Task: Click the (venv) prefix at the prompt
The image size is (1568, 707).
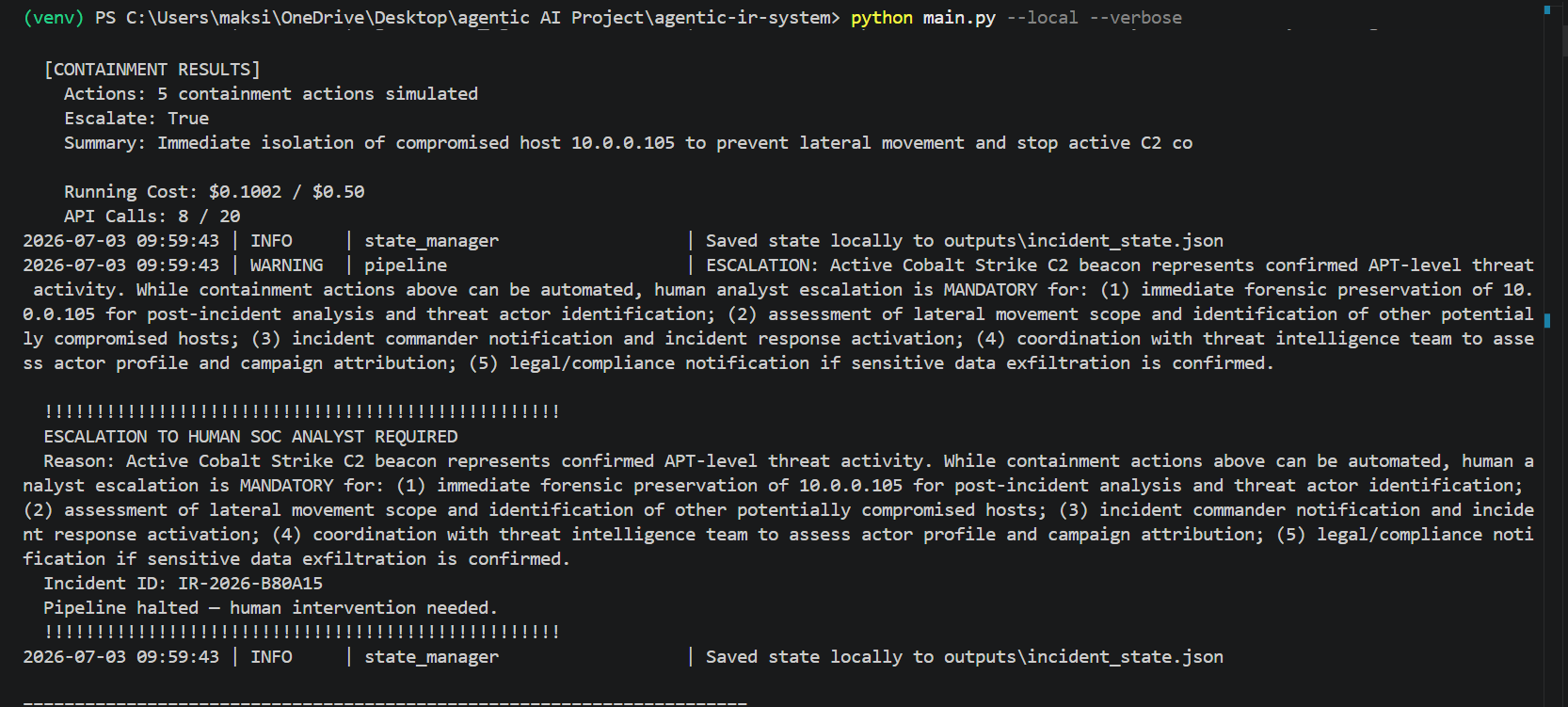Action: click(x=54, y=18)
